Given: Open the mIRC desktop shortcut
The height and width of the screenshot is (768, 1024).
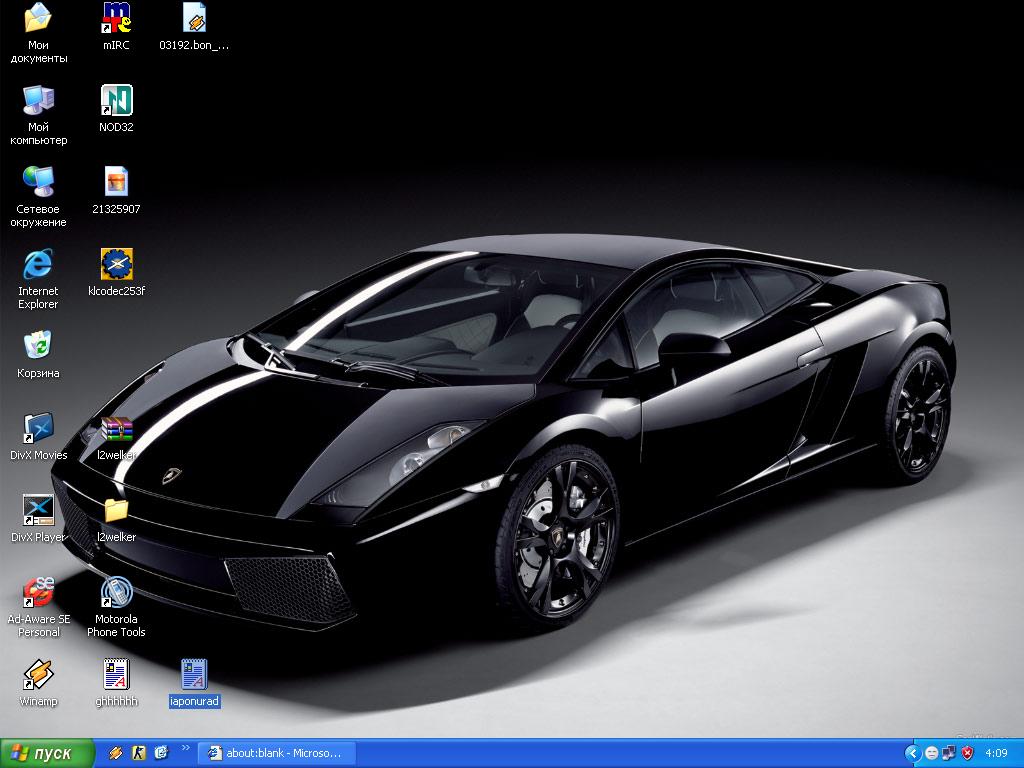Looking at the screenshot, I should click(x=116, y=19).
